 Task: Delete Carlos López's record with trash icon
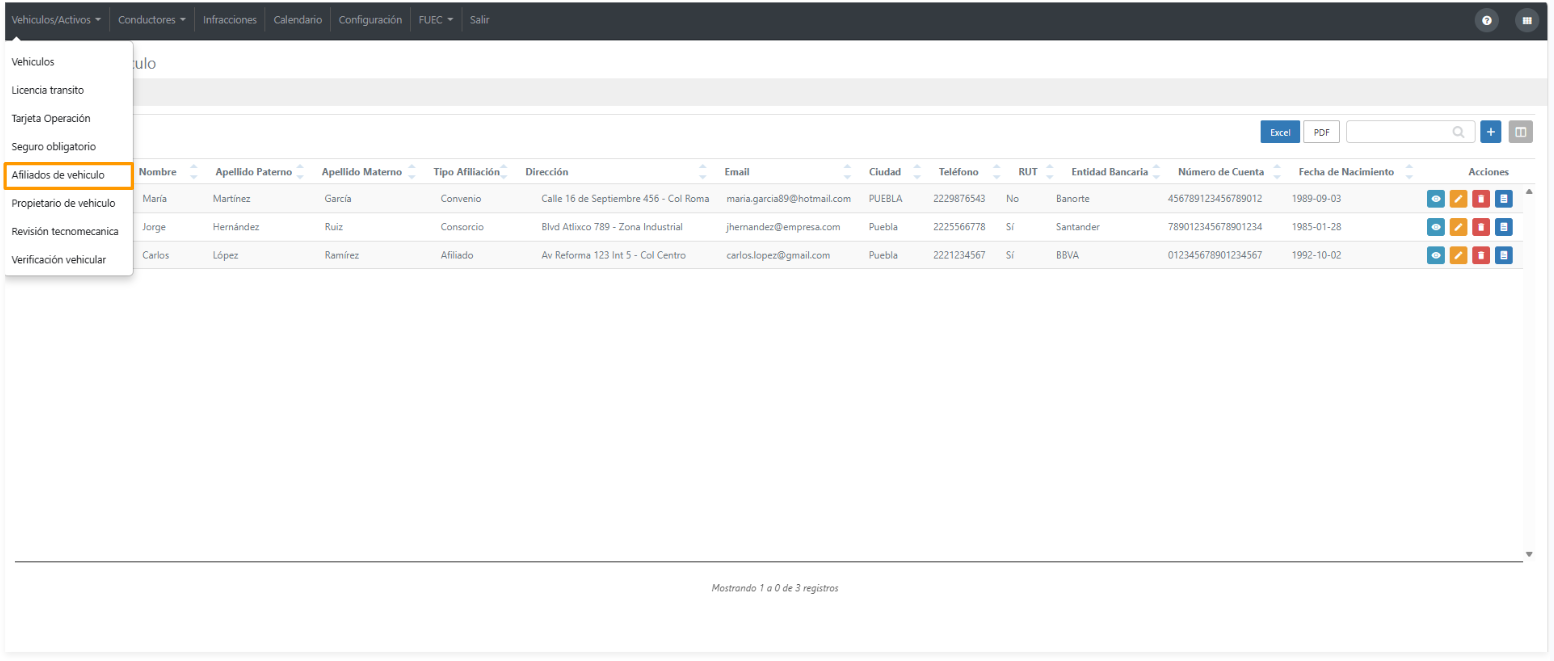pyautogui.click(x=1481, y=255)
